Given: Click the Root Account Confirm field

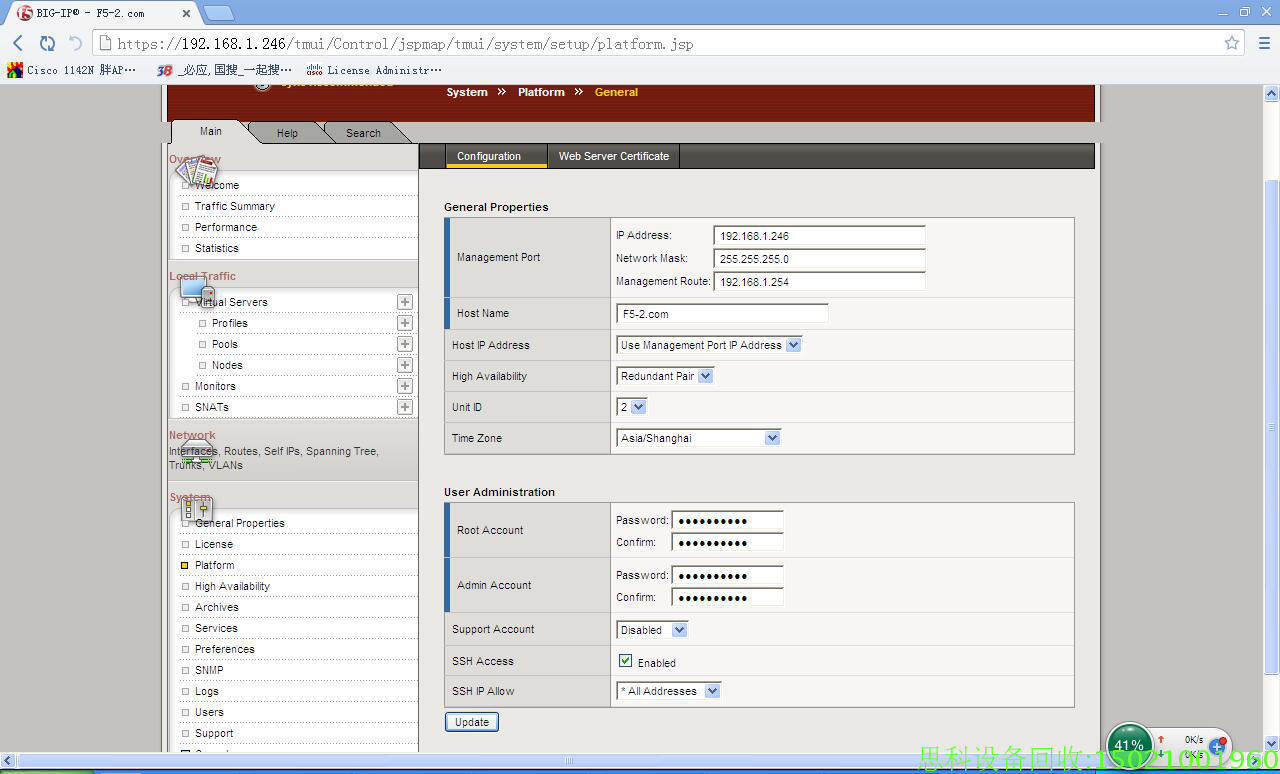Looking at the screenshot, I should tap(727, 543).
